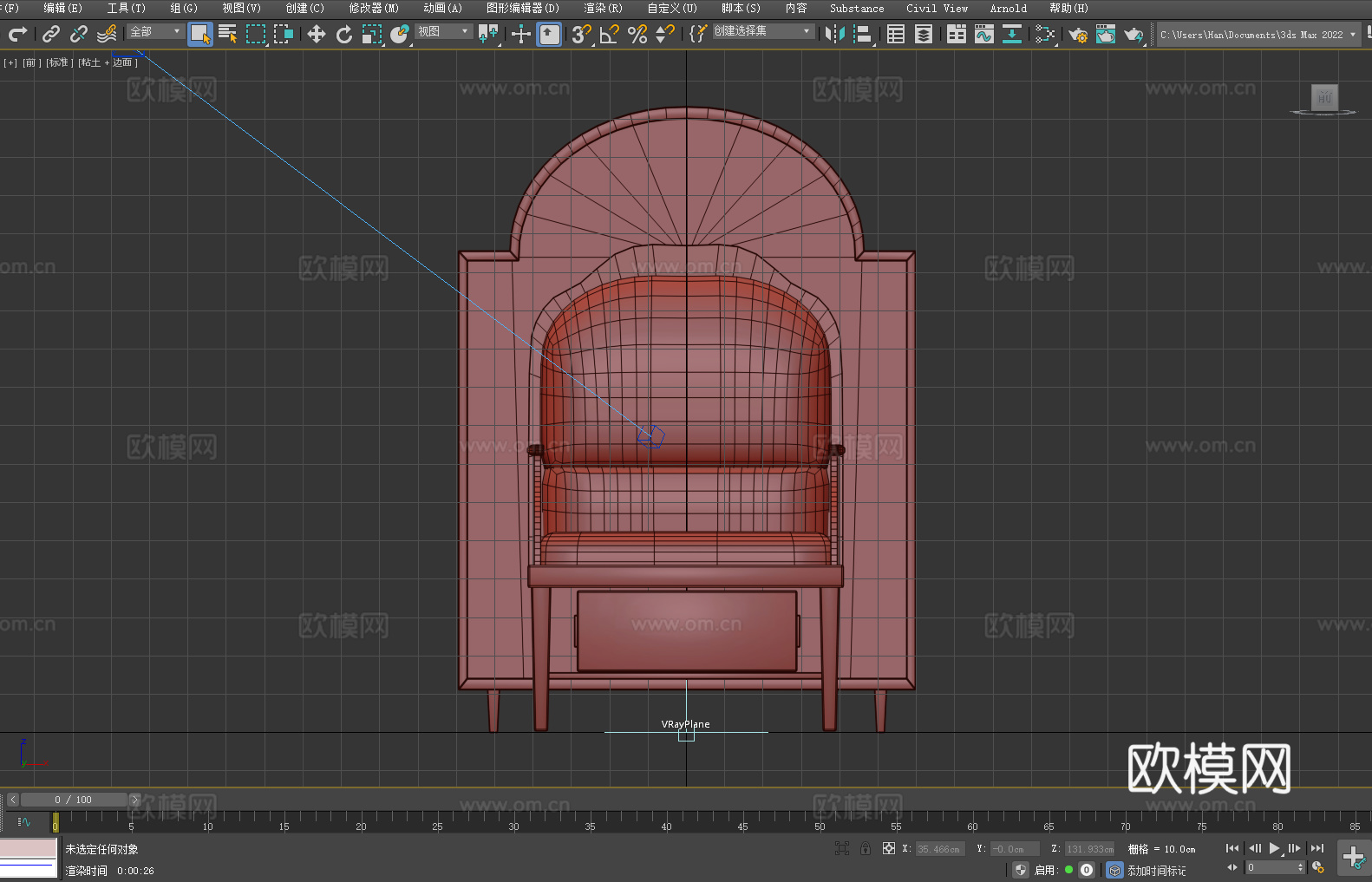
Task: Open Mini Curve Editor toggle icon
Action: (24, 821)
